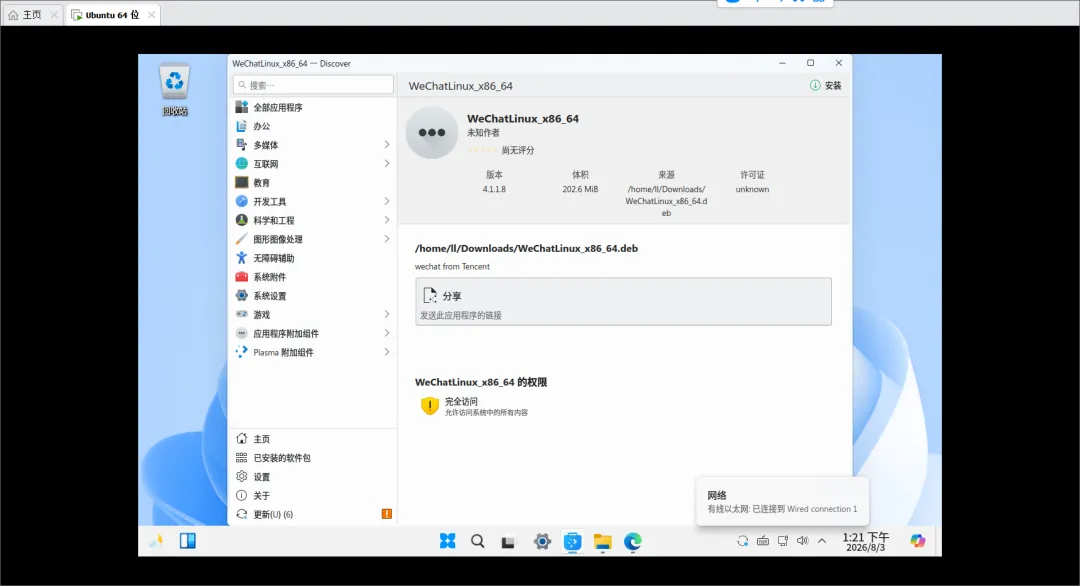Click the unknown license value
The image size is (1080, 586).
(x=752, y=189)
